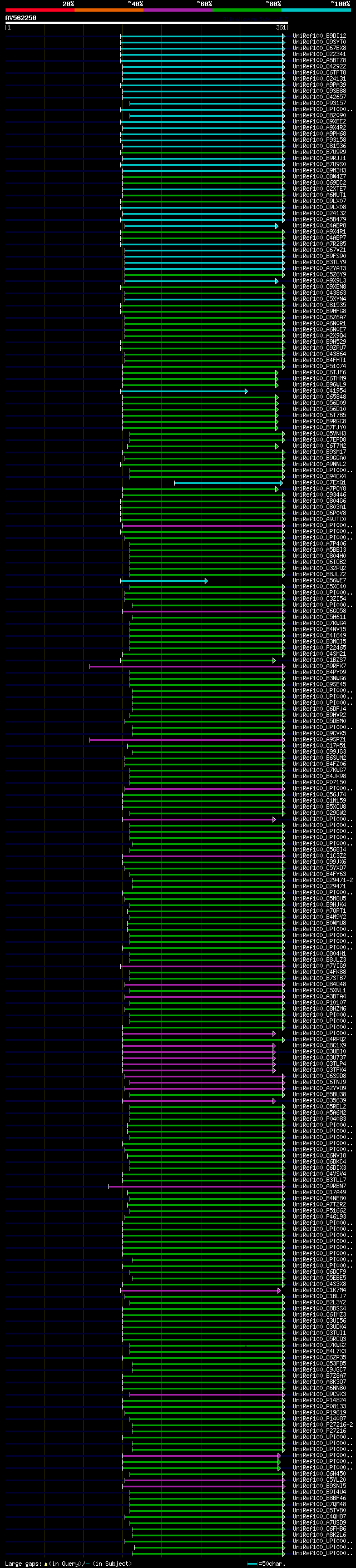The image size is (356, 1568).
Task: Select hit label UniRef100_Q4ABP8
Action: (319, 226)
